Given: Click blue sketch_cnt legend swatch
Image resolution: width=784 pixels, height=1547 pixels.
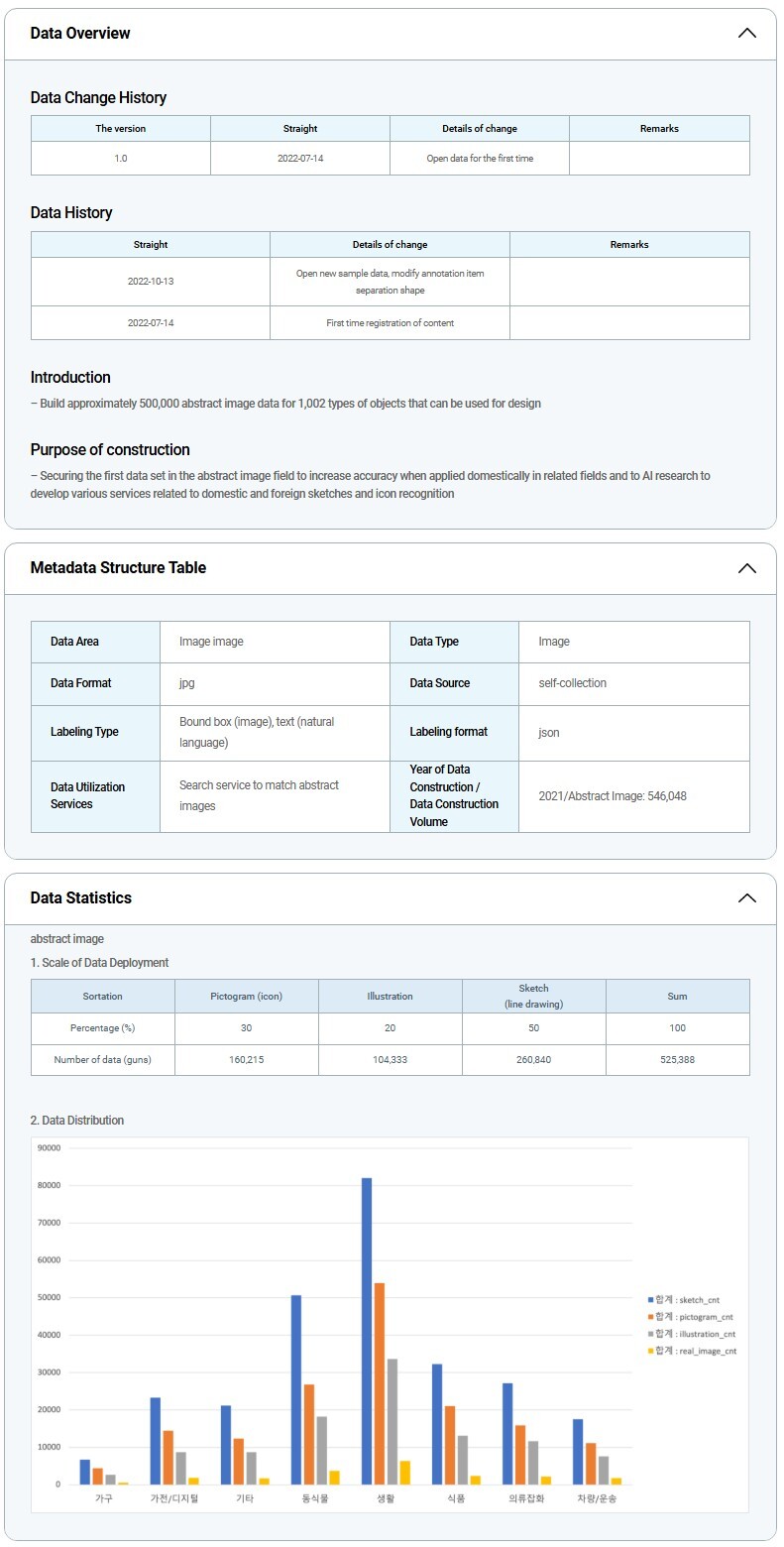Looking at the screenshot, I should 650,1300.
